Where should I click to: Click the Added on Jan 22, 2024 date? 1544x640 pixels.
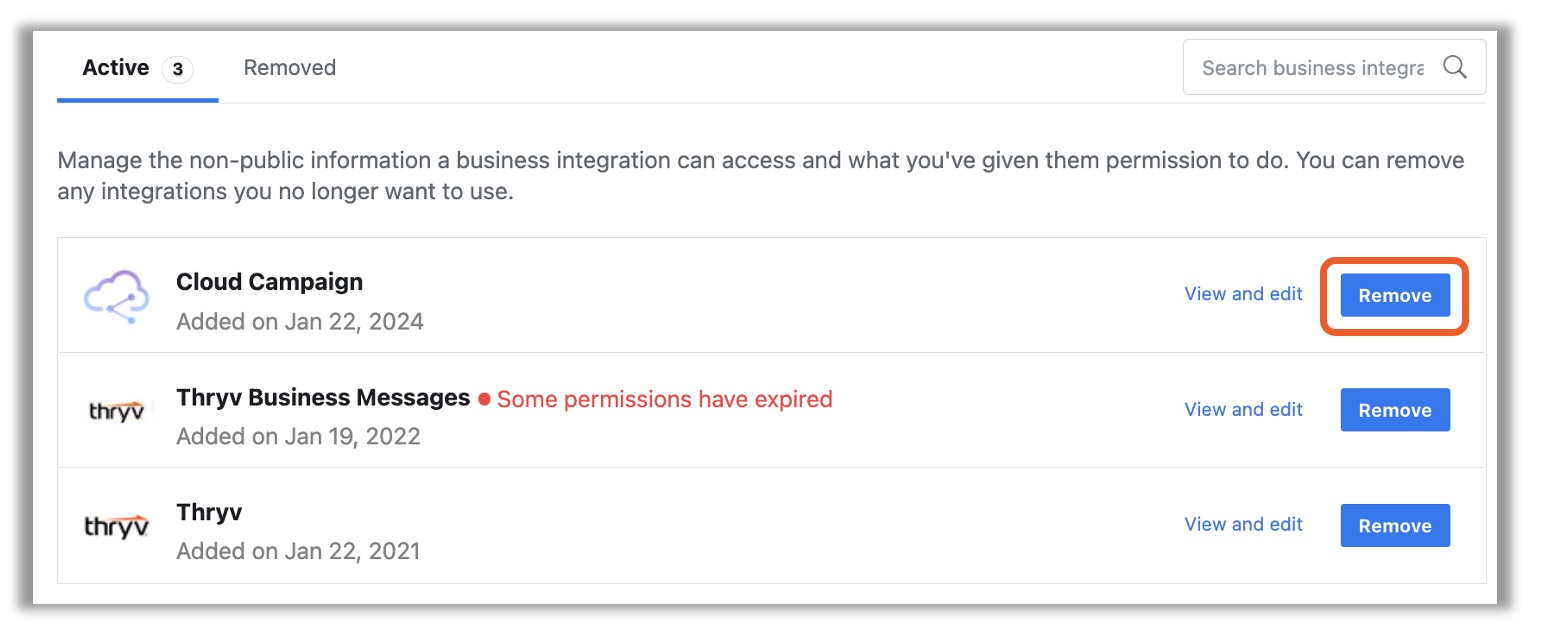coord(300,322)
